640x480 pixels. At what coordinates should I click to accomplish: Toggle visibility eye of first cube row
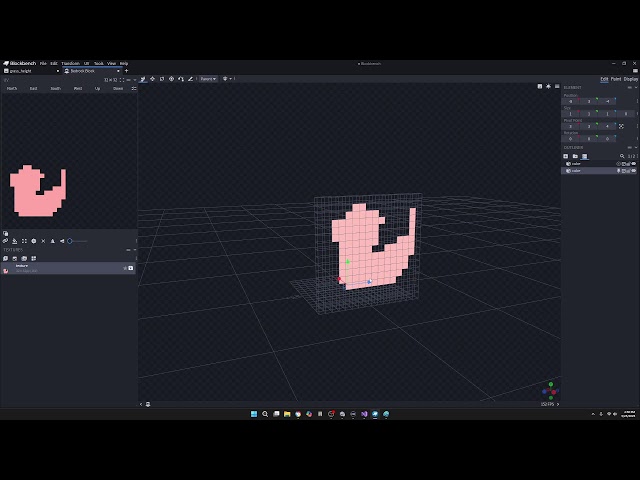pos(634,164)
